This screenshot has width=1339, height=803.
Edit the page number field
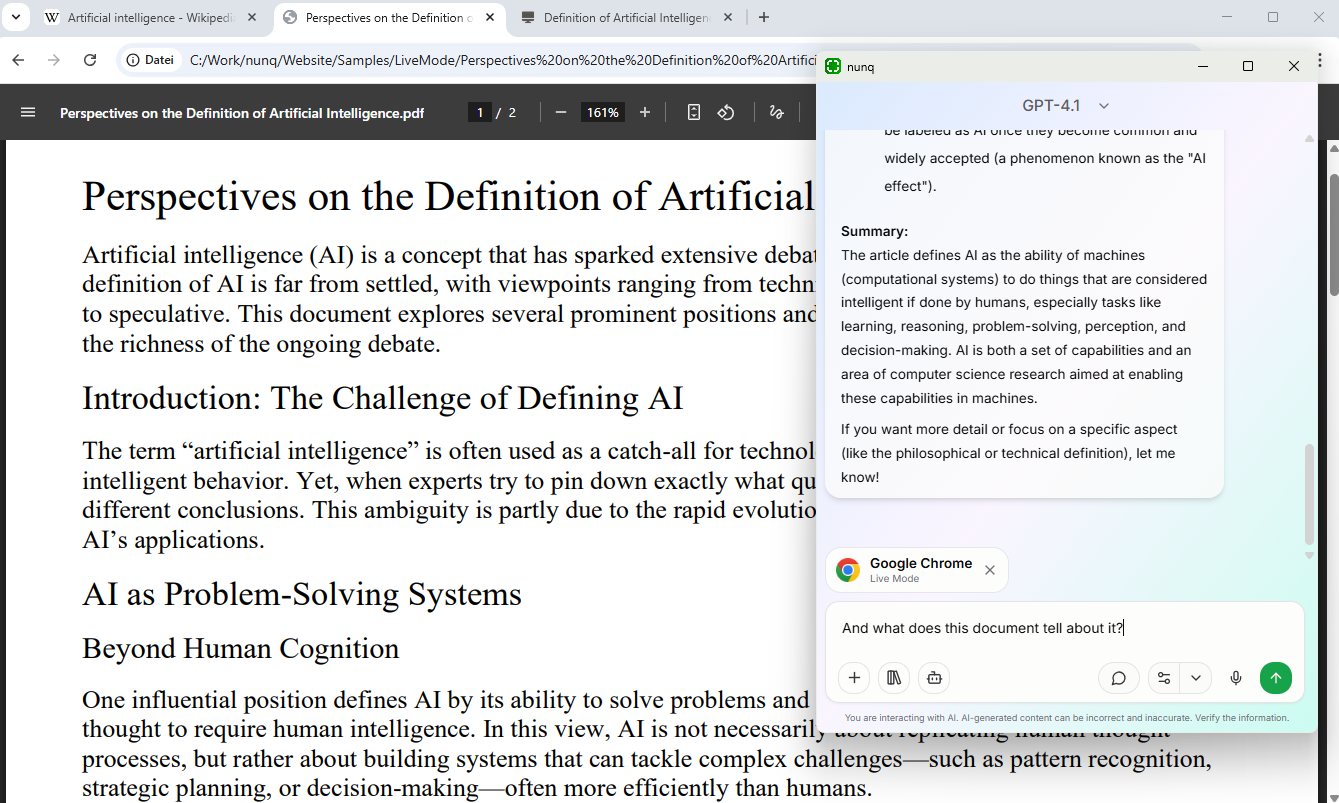(480, 112)
